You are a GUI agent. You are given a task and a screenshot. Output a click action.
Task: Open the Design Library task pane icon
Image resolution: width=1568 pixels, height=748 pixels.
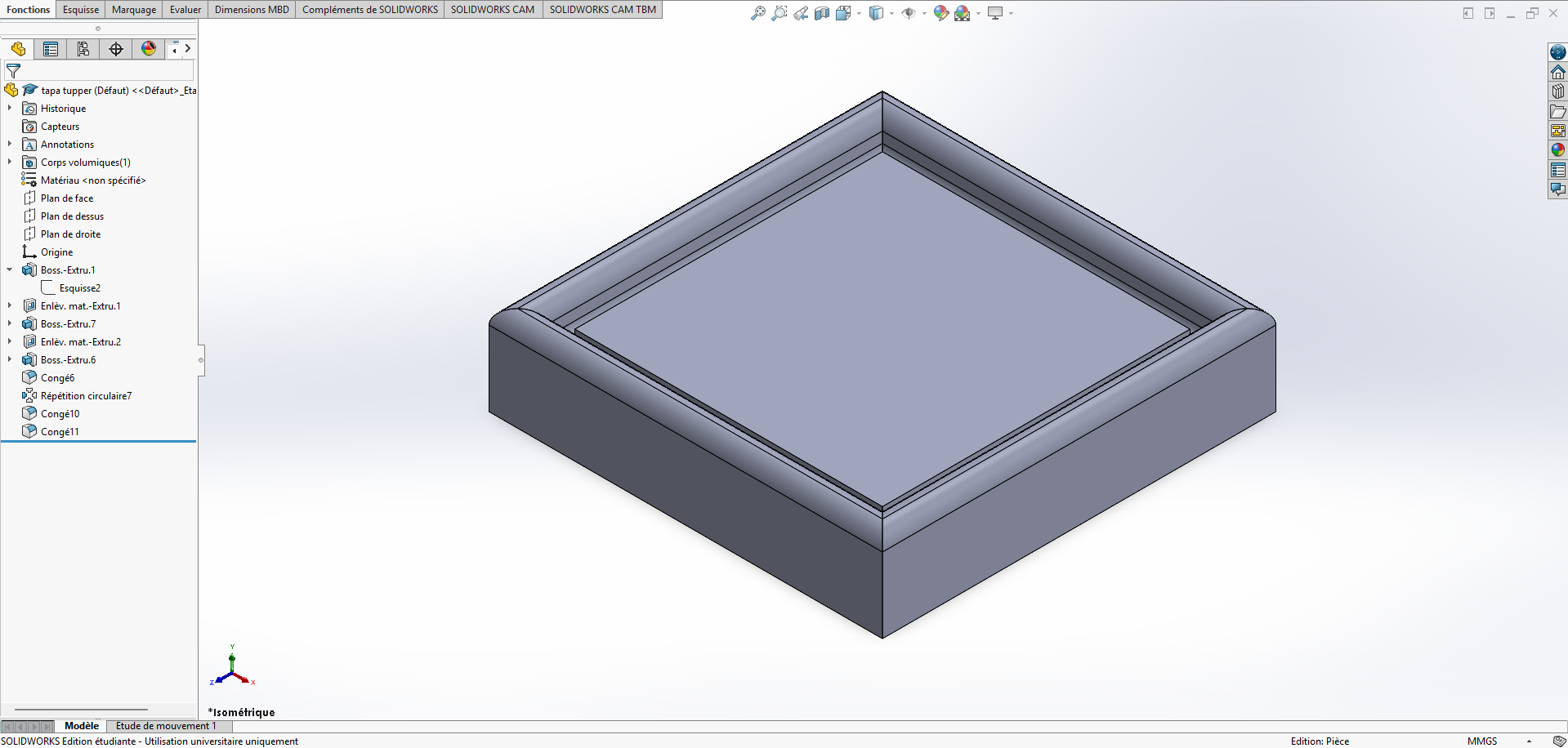point(1558,91)
